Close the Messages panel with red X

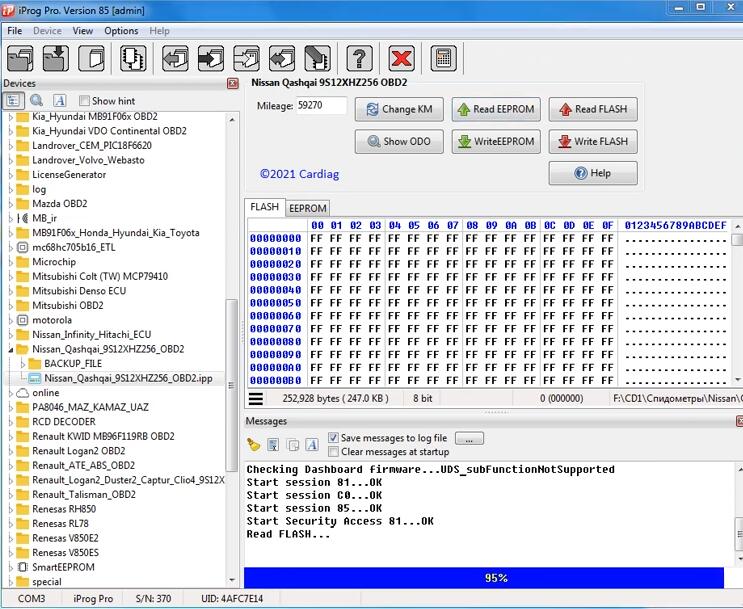740,421
